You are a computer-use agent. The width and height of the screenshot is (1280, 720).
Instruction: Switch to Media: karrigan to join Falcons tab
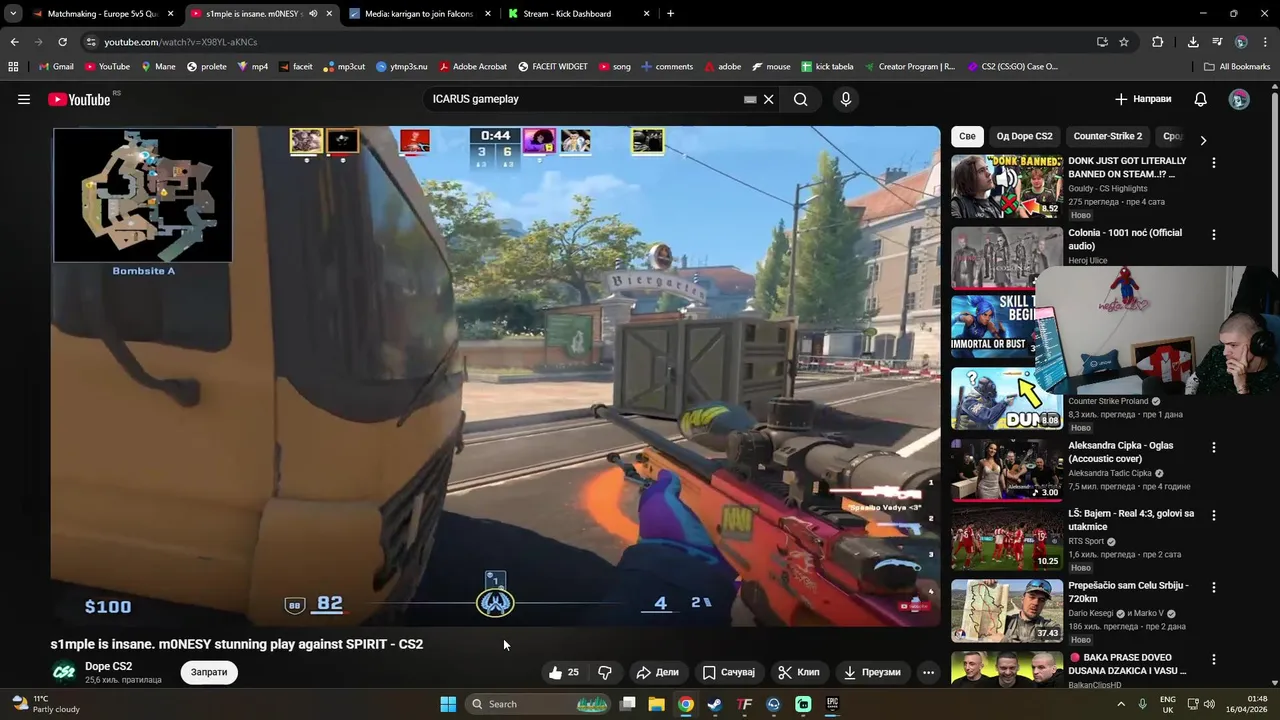pyautogui.click(x=419, y=14)
